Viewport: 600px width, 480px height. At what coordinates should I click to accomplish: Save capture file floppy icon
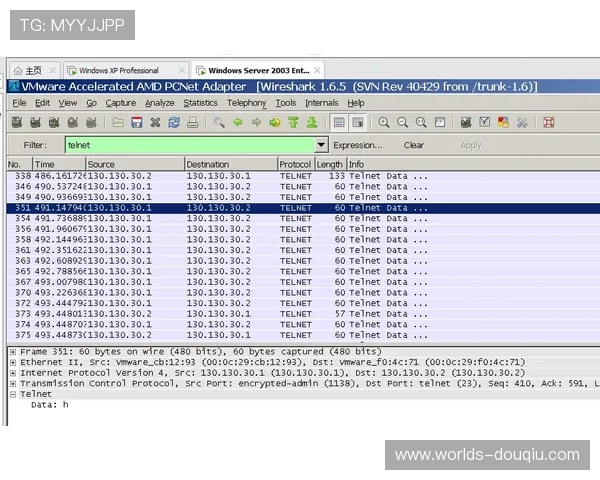point(137,122)
